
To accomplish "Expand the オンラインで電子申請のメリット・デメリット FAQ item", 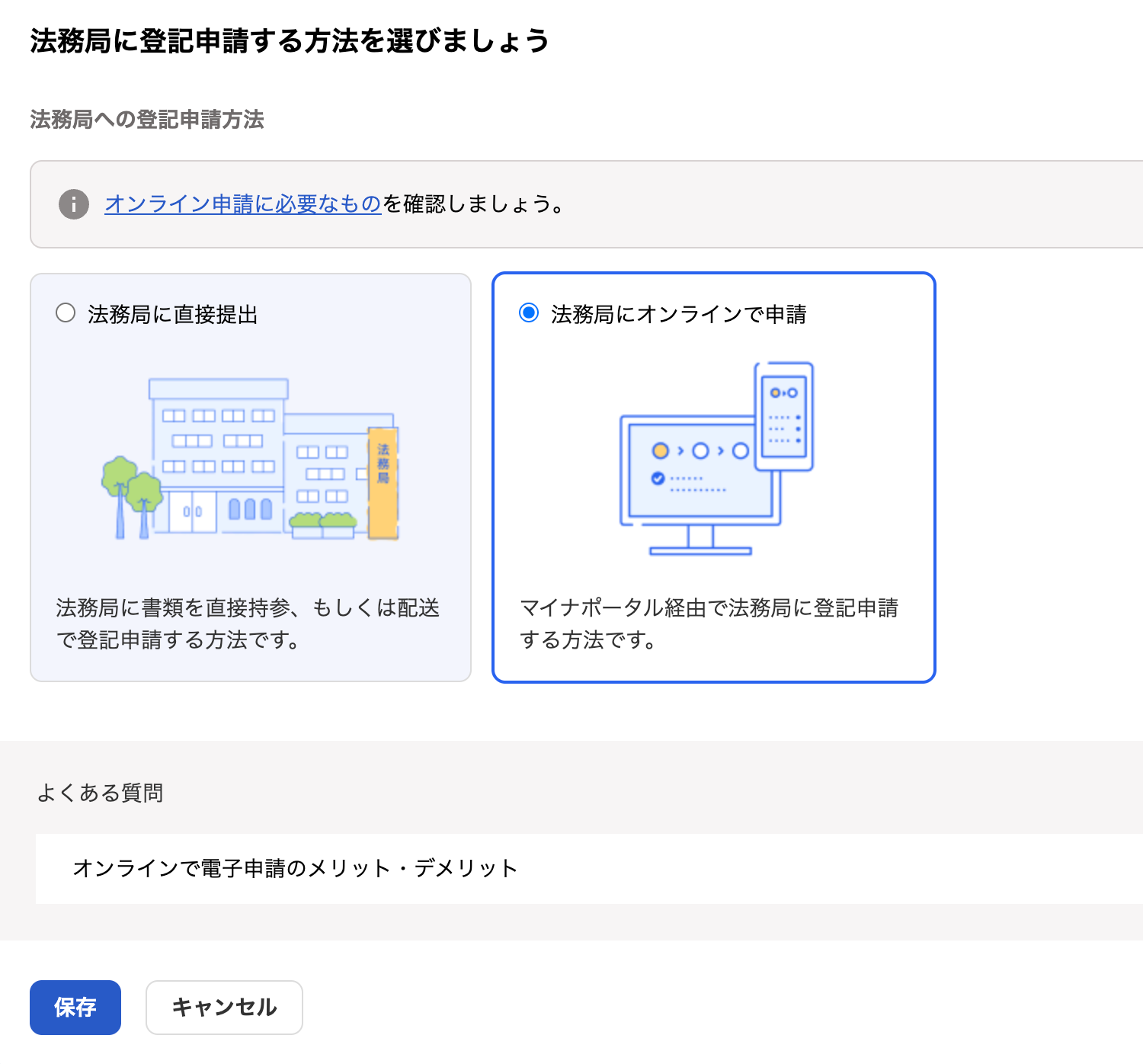I will click(589, 868).
